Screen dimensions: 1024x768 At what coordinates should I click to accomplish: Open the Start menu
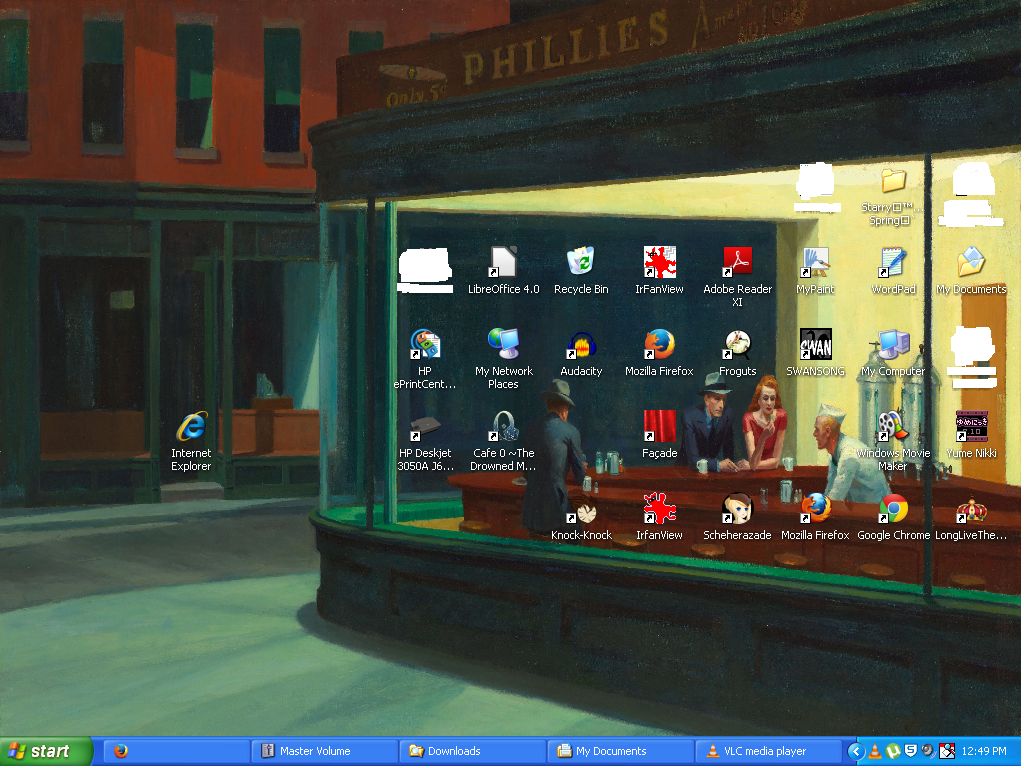(x=46, y=752)
